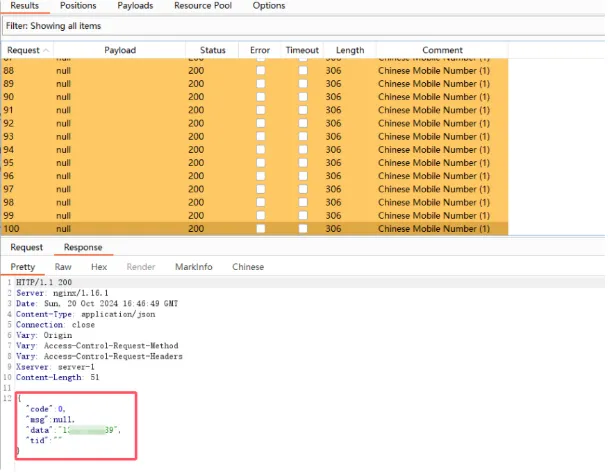The width and height of the screenshot is (608, 473).
Task: Click the Xserver server-1 header line
Action: [x=55, y=367]
